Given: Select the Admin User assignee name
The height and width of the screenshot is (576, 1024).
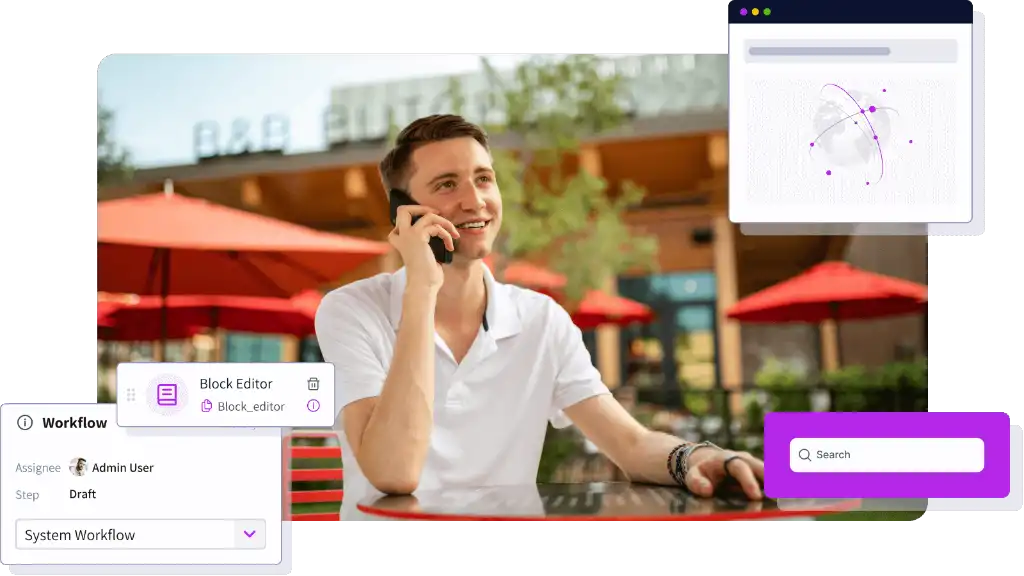Looking at the screenshot, I should [x=123, y=467].
